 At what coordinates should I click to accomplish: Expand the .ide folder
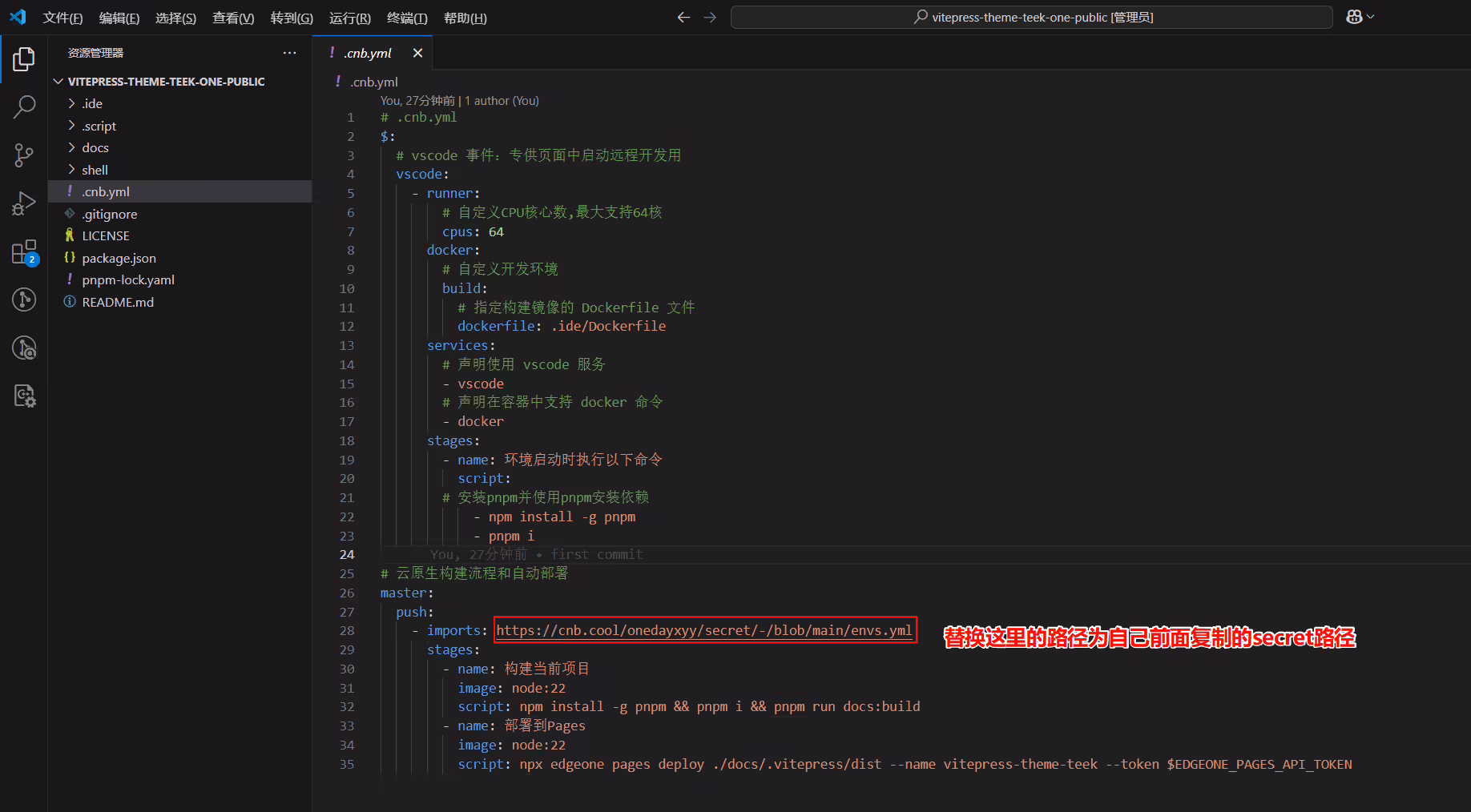pos(180,103)
